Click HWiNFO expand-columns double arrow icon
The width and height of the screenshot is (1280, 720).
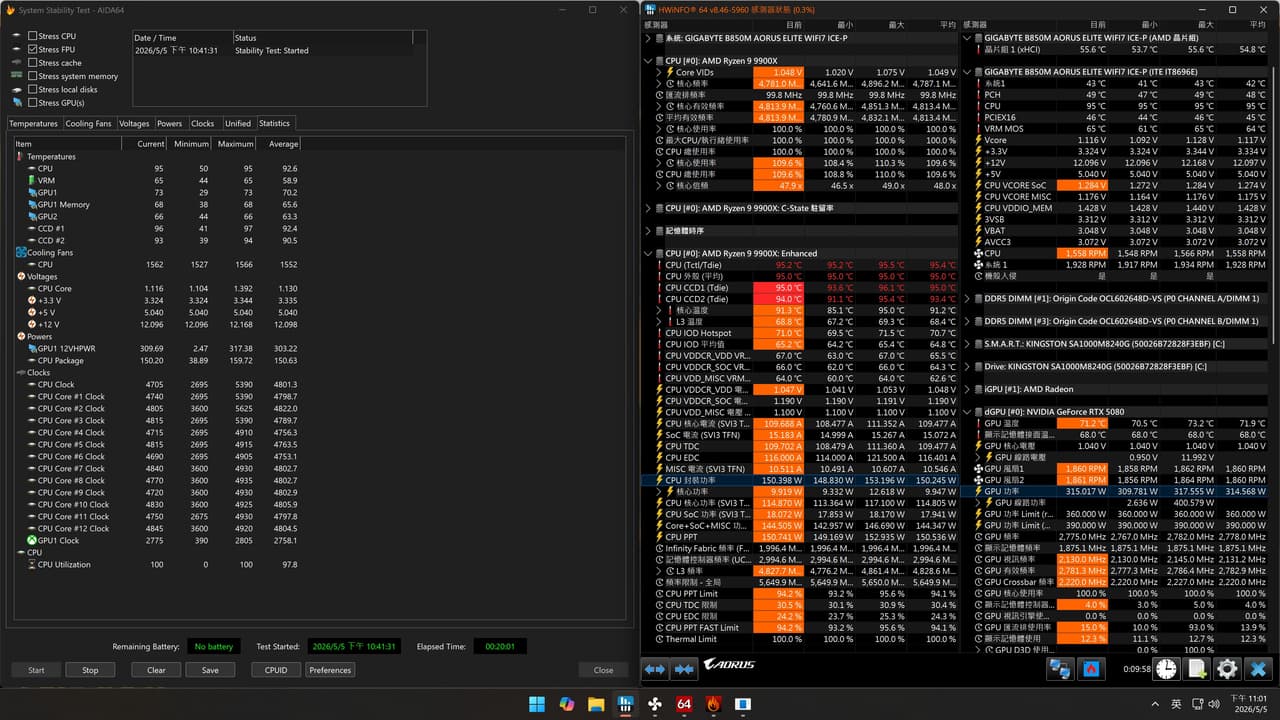point(654,669)
